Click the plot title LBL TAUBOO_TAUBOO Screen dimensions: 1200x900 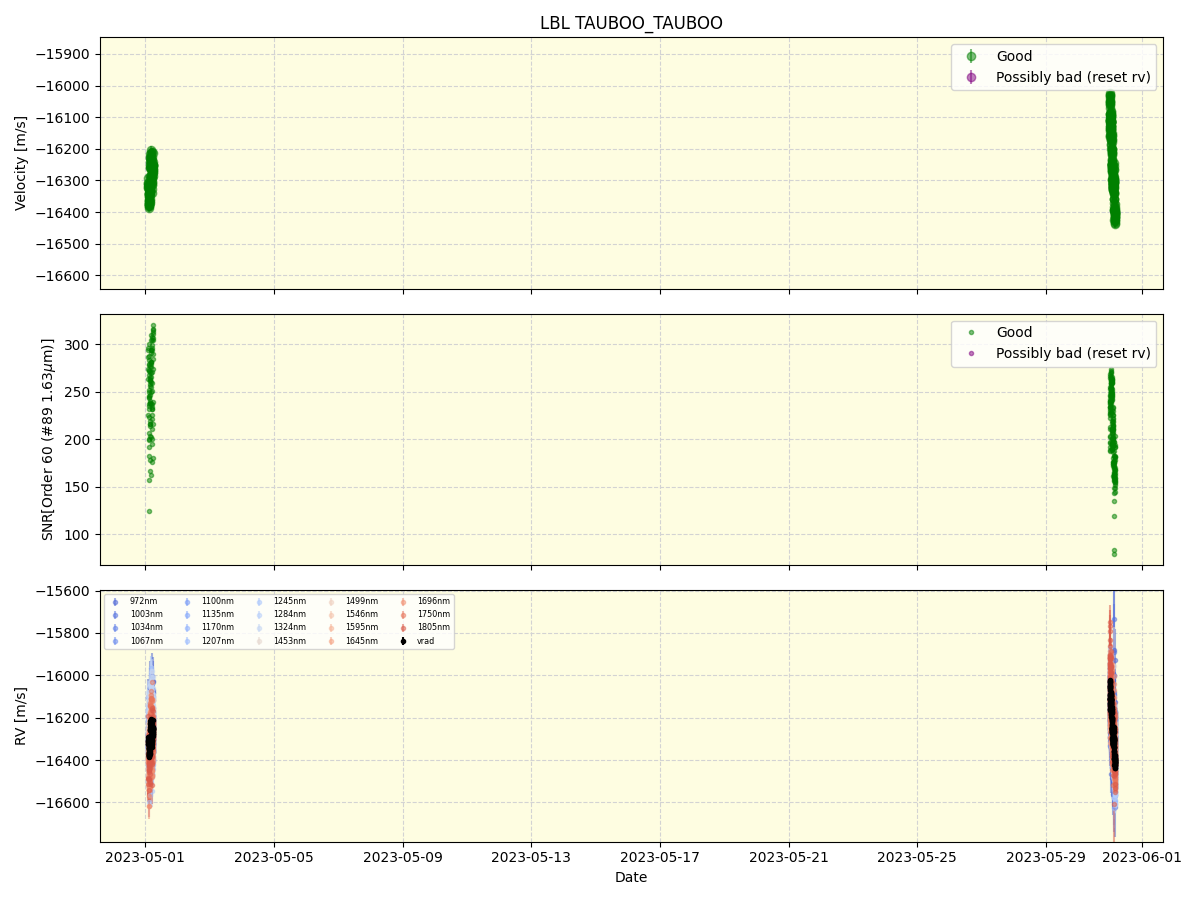pos(631,23)
